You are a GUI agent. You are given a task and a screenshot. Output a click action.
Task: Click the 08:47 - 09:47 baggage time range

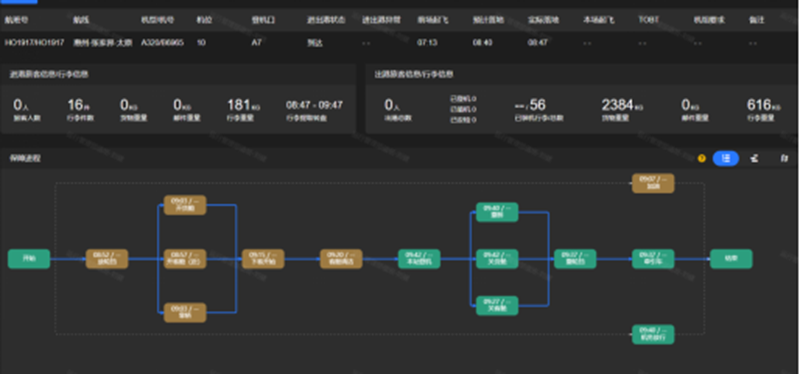pyautogui.click(x=314, y=105)
